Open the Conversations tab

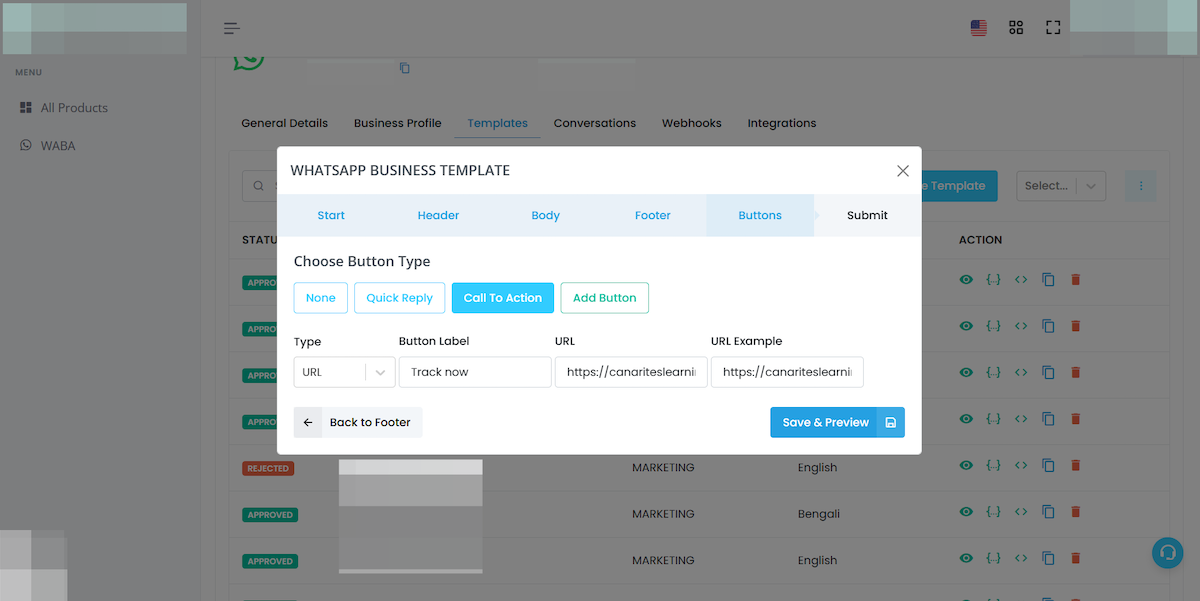(595, 123)
